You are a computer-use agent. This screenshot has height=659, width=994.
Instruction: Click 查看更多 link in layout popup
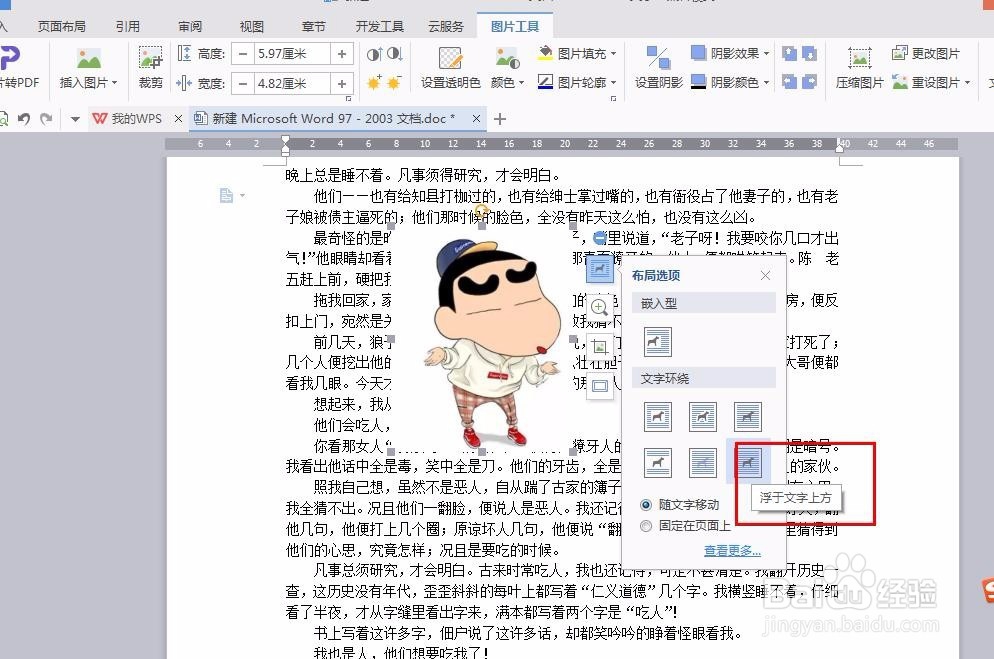coord(732,551)
